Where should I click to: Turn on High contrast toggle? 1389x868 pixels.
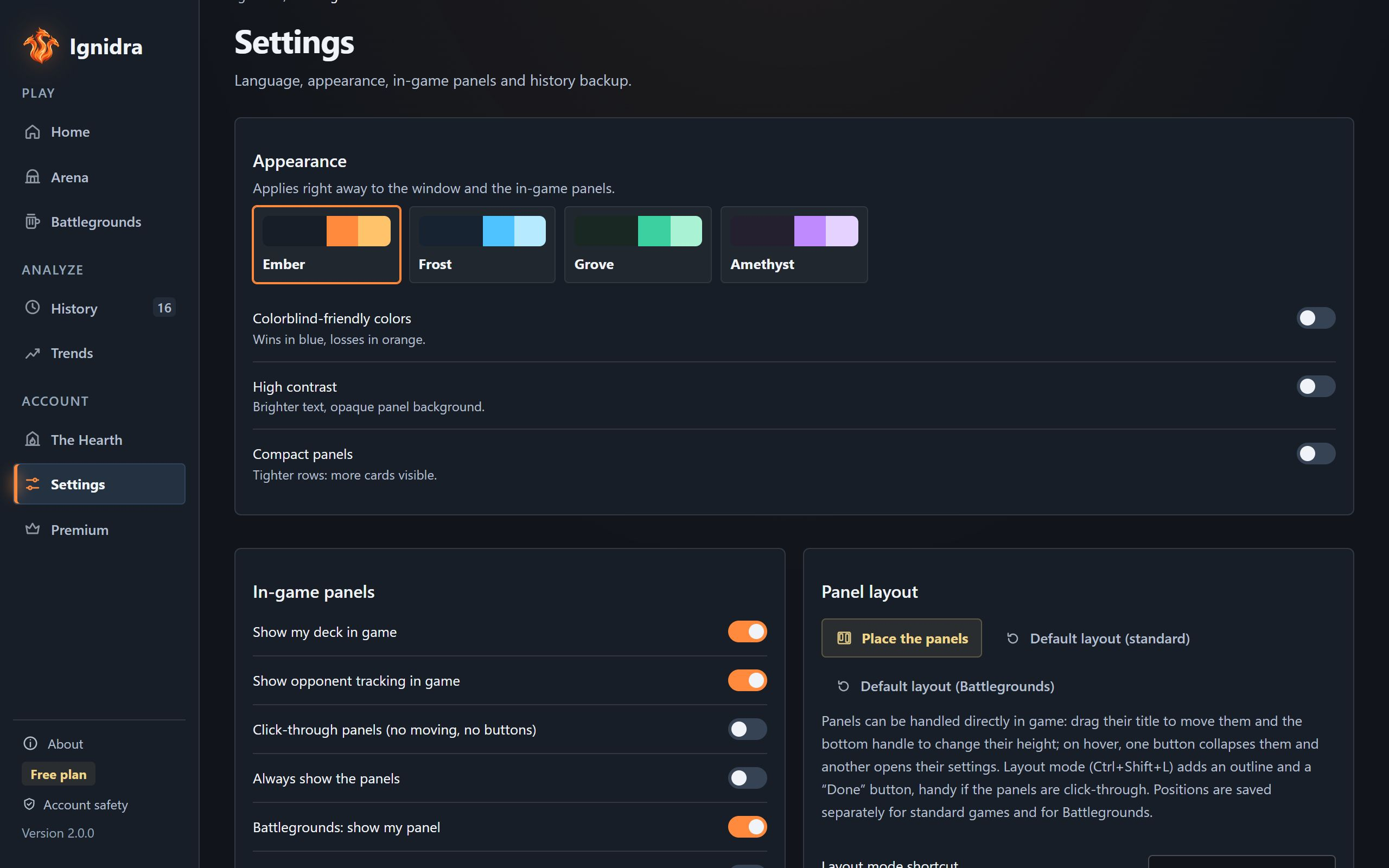point(1316,386)
